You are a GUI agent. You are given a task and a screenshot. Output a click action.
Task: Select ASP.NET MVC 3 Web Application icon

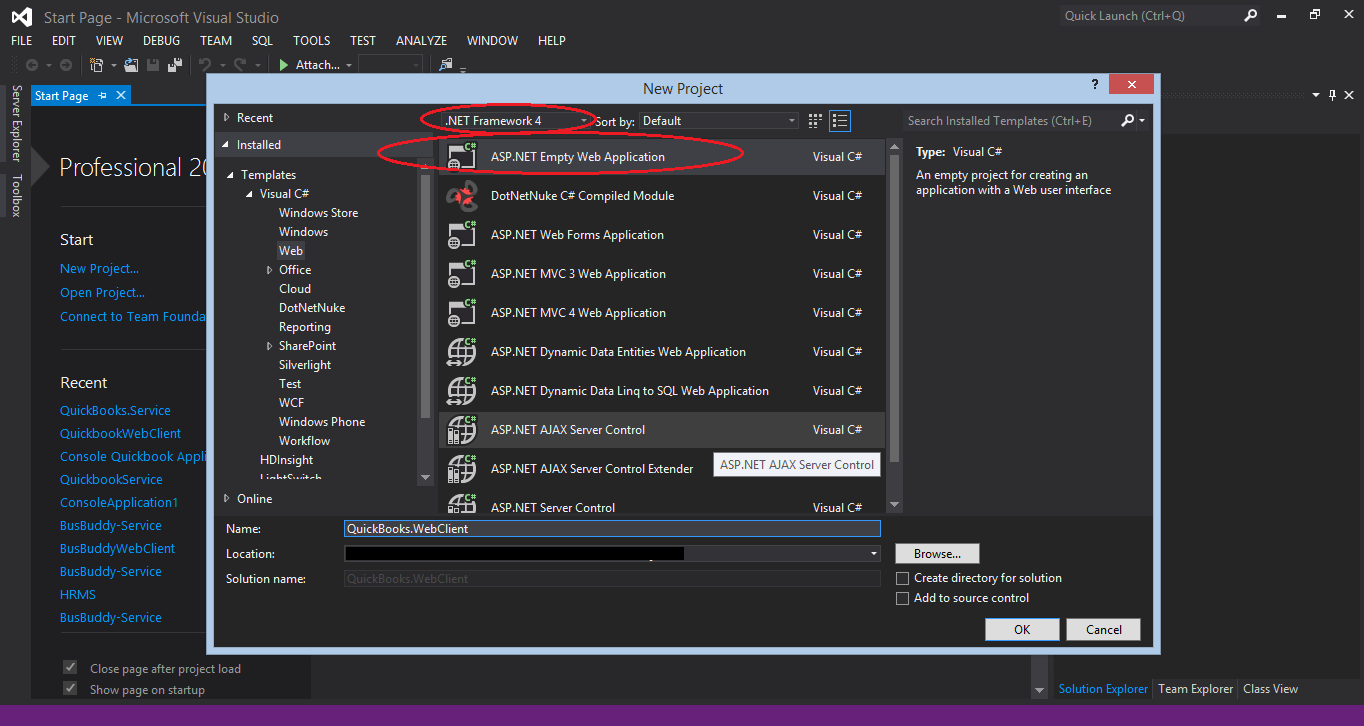(462, 273)
